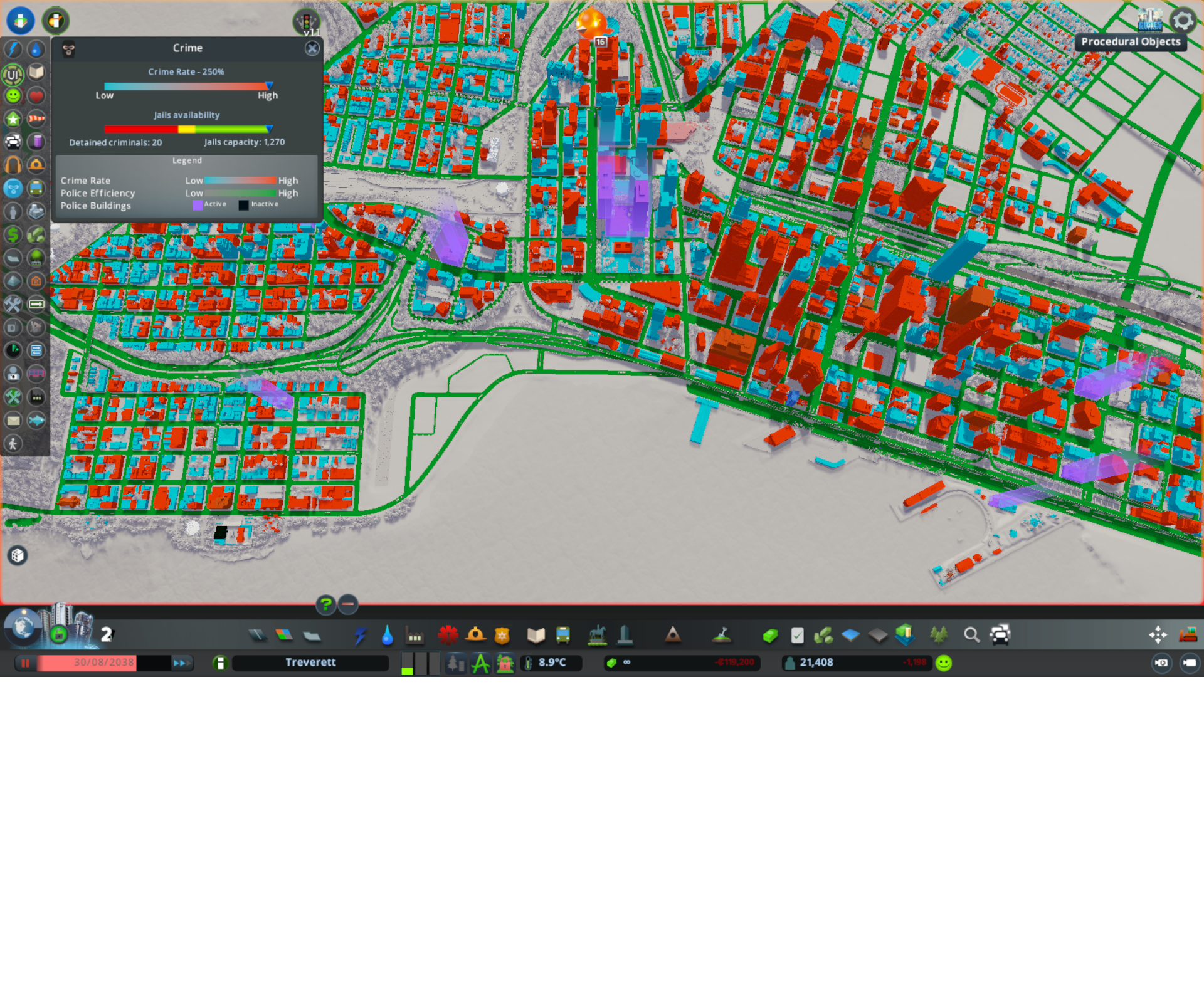Open the Police build menu
The height and width of the screenshot is (1003, 1204).
(502, 635)
